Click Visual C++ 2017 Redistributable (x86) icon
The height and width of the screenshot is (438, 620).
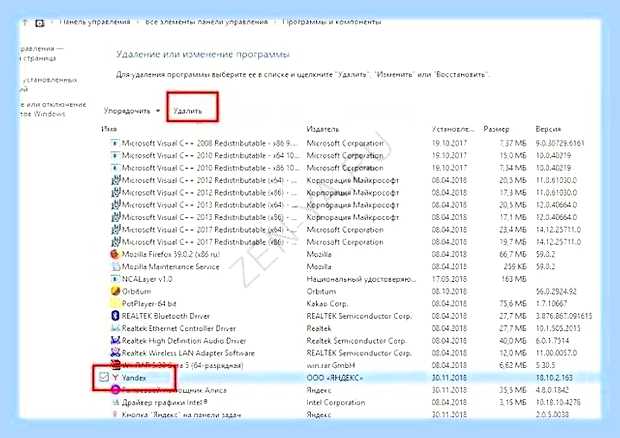click(x=115, y=242)
